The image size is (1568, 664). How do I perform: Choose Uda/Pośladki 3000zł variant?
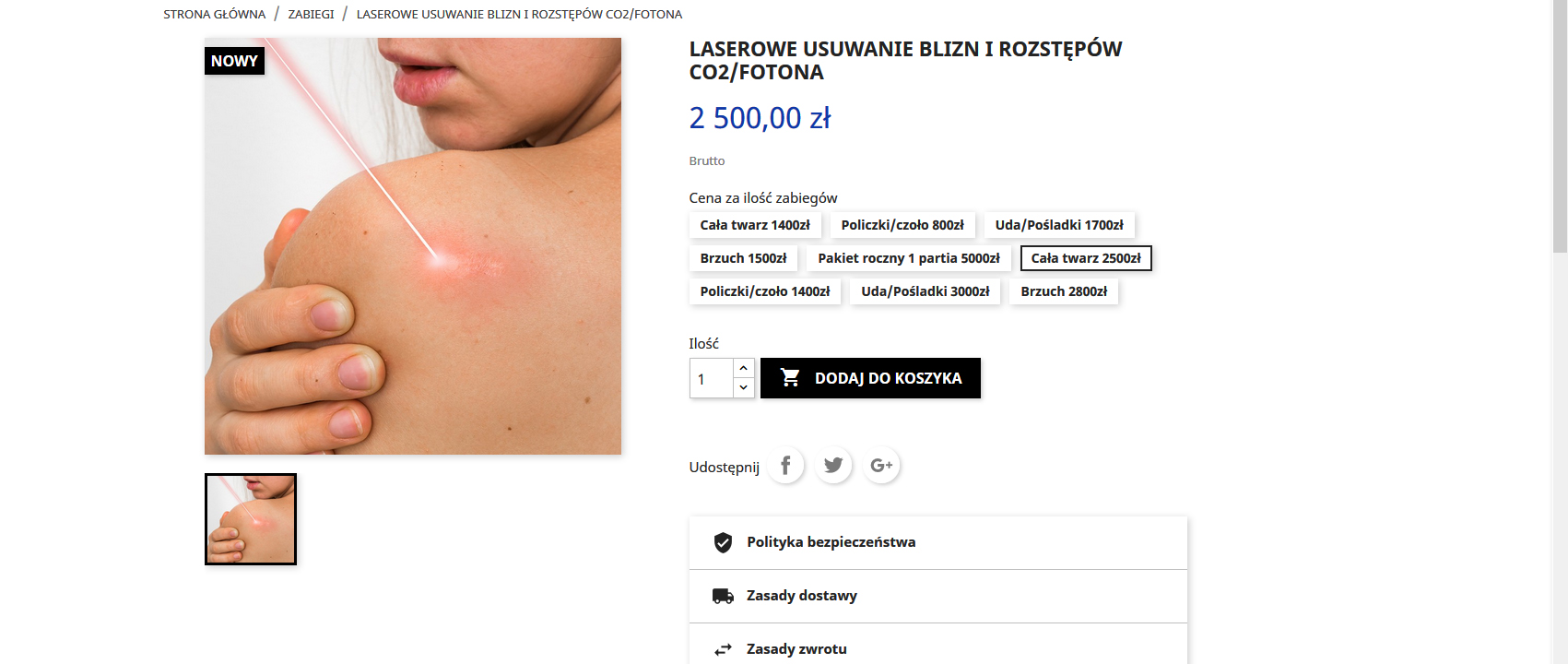click(925, 291)
